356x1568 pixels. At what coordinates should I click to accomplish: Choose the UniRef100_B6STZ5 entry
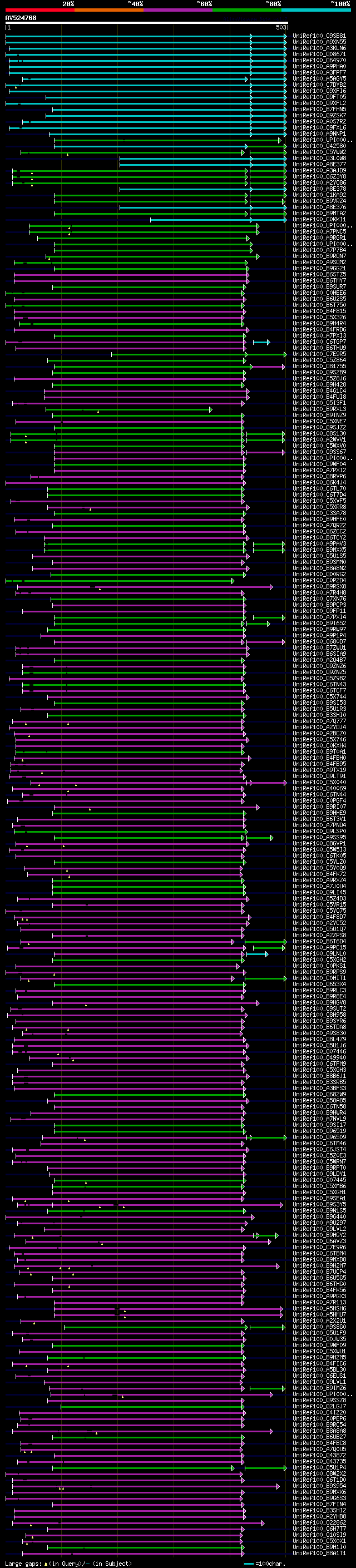pos(319,275)
